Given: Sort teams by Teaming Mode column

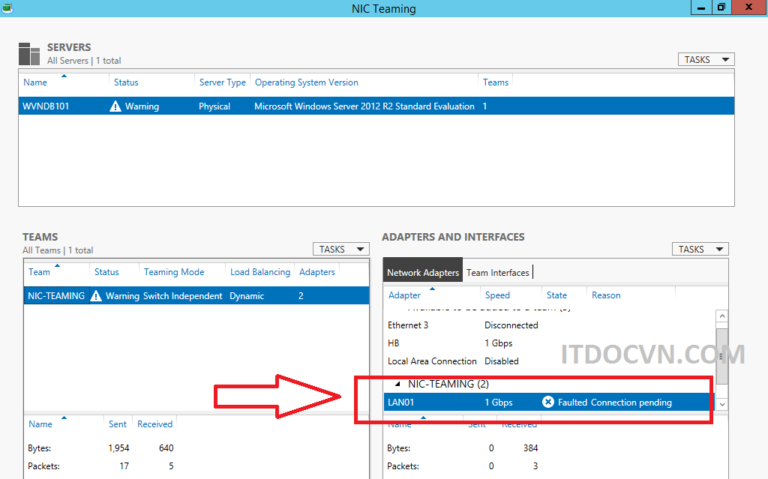Looking at the screenshot, I should coord(173,272).
